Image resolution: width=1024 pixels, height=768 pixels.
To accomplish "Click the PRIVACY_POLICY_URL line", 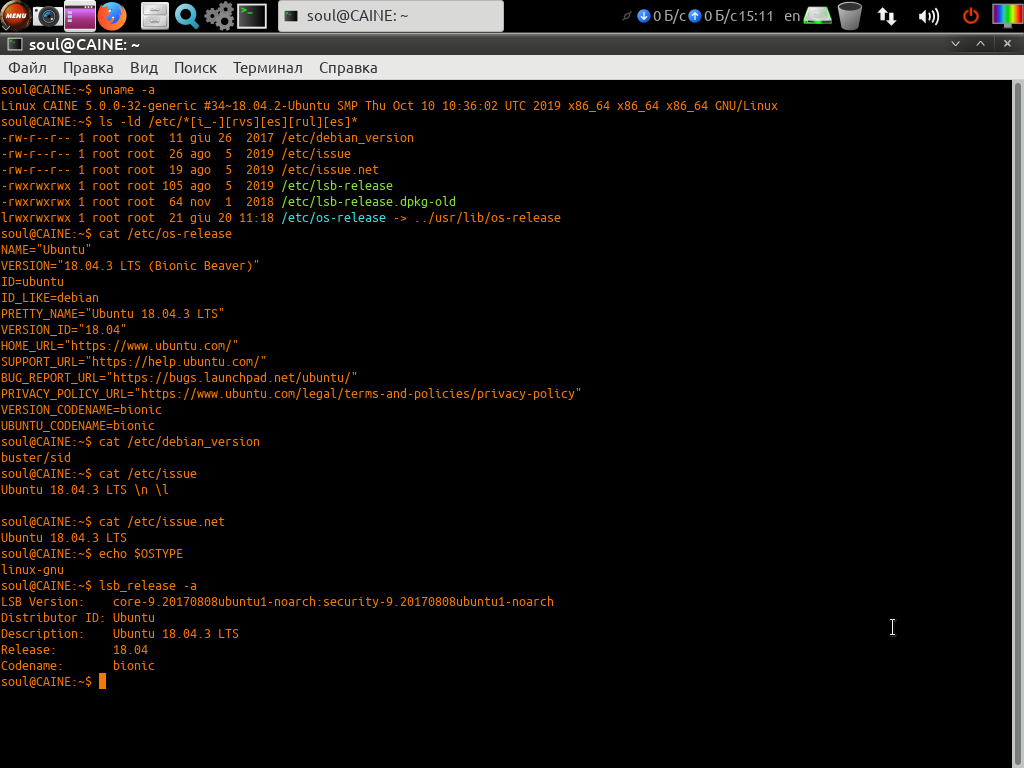I will click(291, 394).
